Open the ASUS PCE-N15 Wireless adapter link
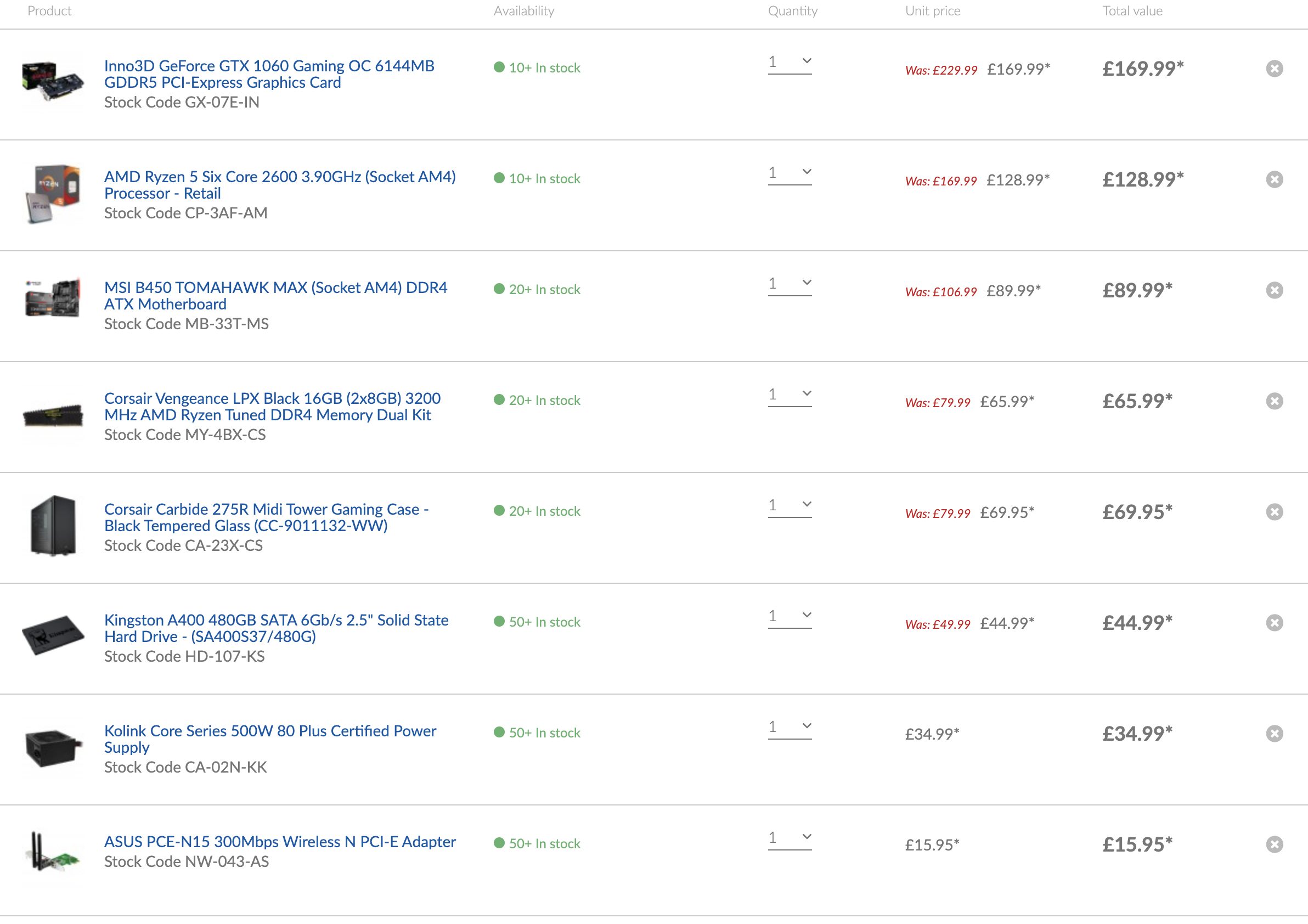Viewport: 1308px width, 924px height. (280, 842)
